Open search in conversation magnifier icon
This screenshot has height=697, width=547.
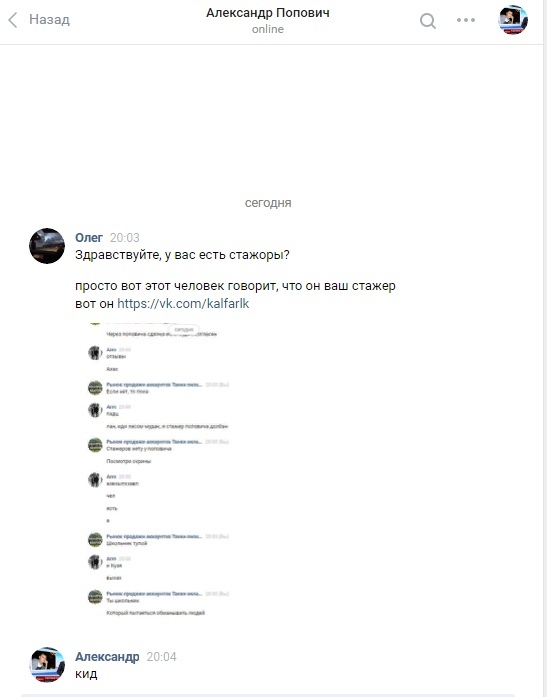tap(427, 20)
